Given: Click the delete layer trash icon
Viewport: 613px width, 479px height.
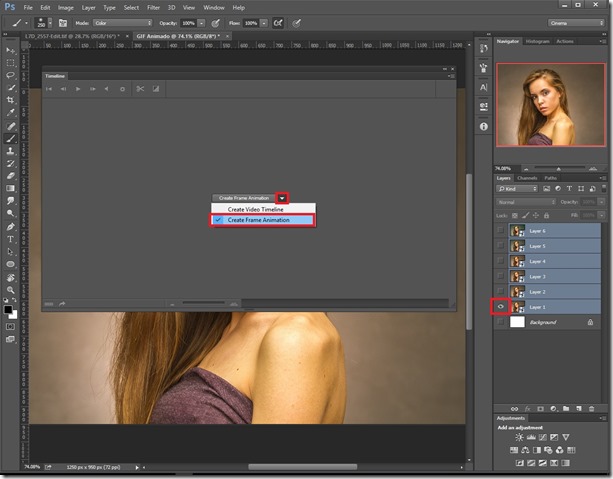Looking at the screenshot, I should 591,409.
